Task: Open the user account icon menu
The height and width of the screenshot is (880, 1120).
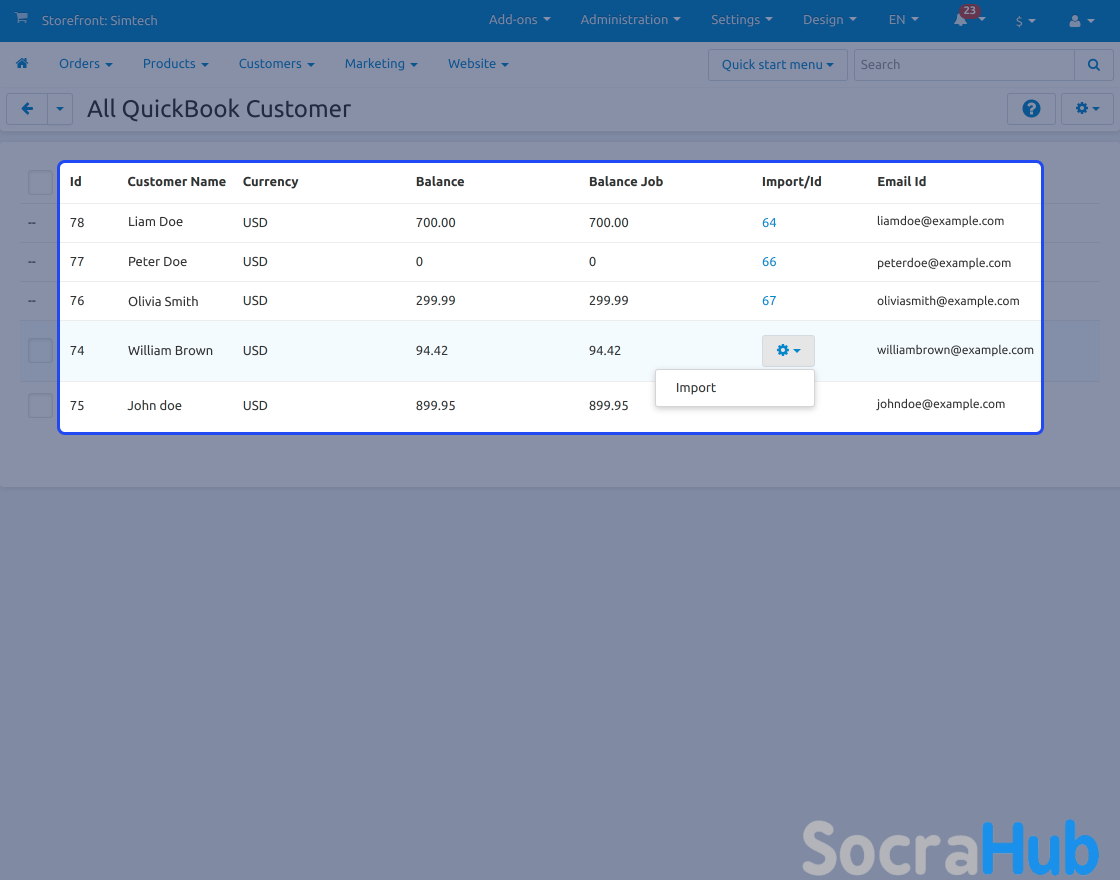Action: [1081, 20]
